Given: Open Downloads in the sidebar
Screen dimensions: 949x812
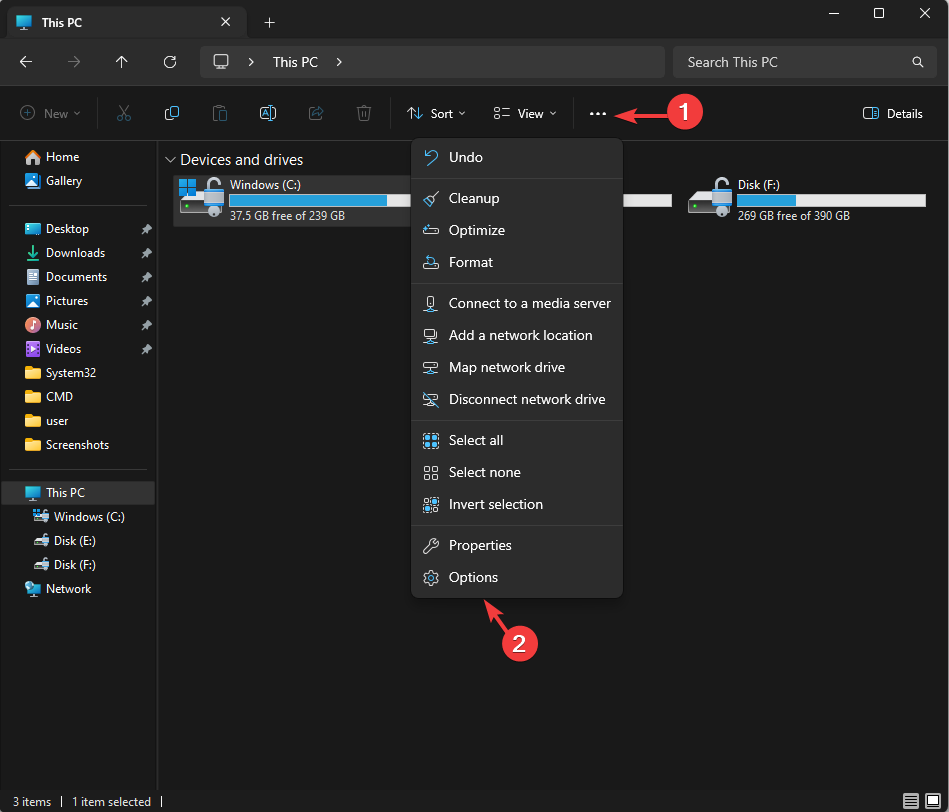Looking at the screenshot, I should 75,253.
